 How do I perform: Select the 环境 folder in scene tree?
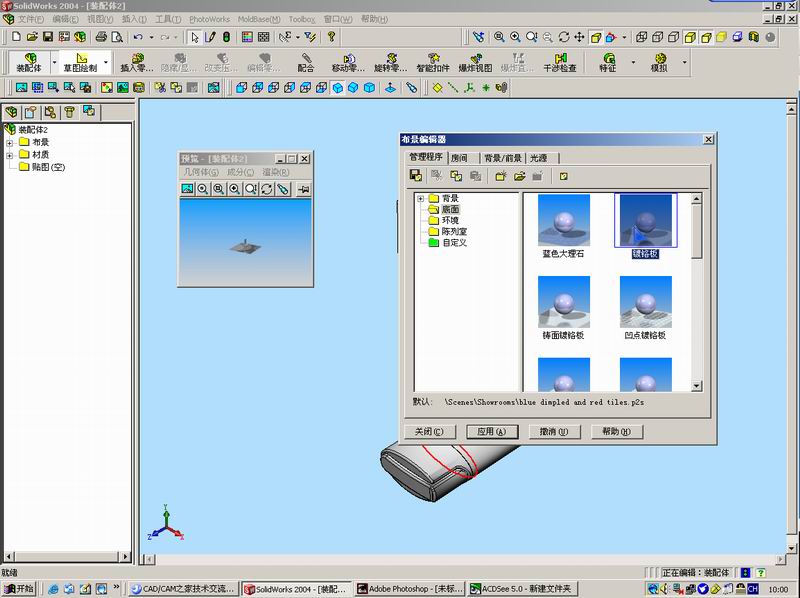(x=443, y=220)
